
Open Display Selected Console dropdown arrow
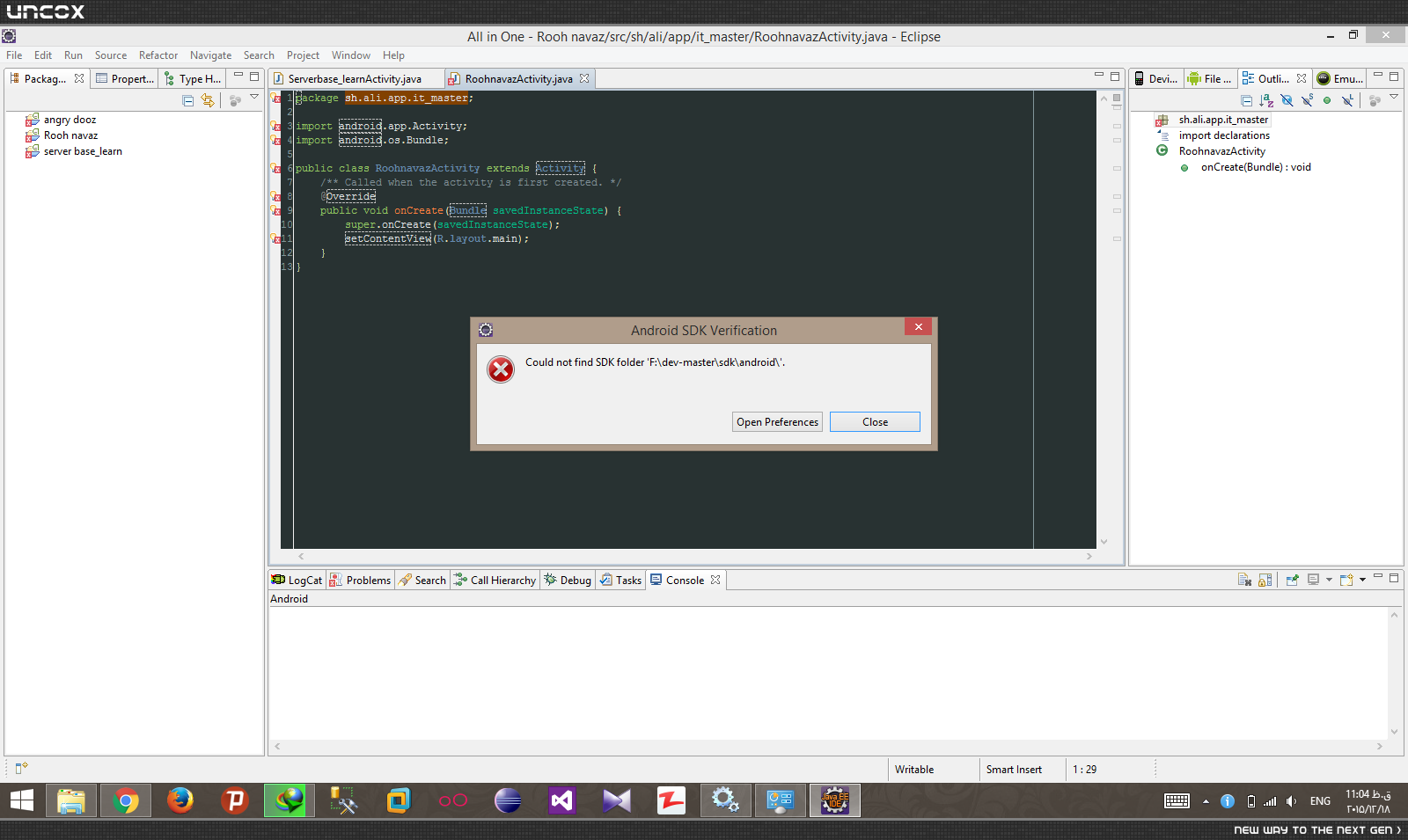tap(1329, 580)
